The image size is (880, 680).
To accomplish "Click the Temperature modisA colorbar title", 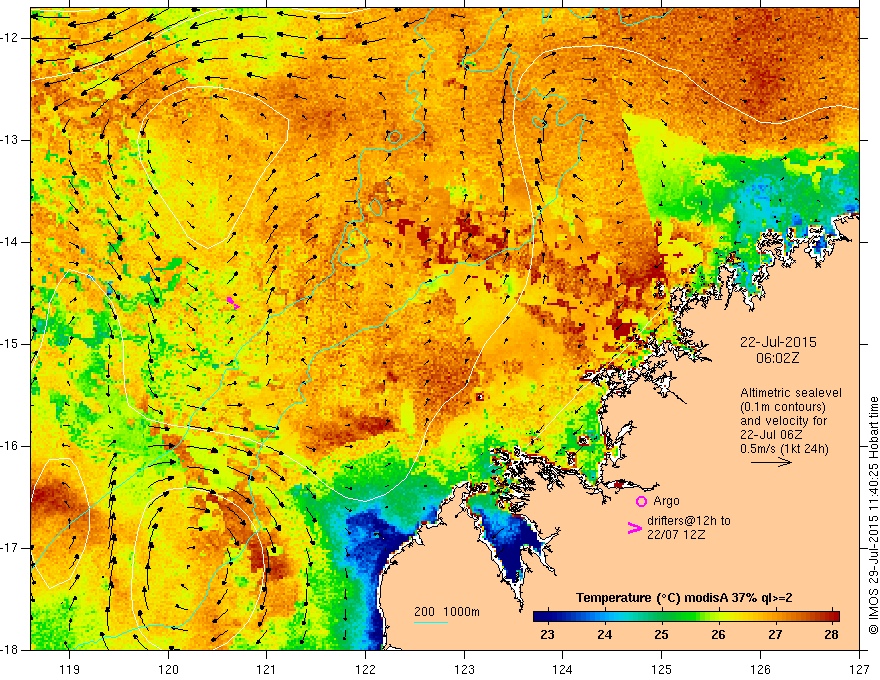I will click(x=684, y=598).
